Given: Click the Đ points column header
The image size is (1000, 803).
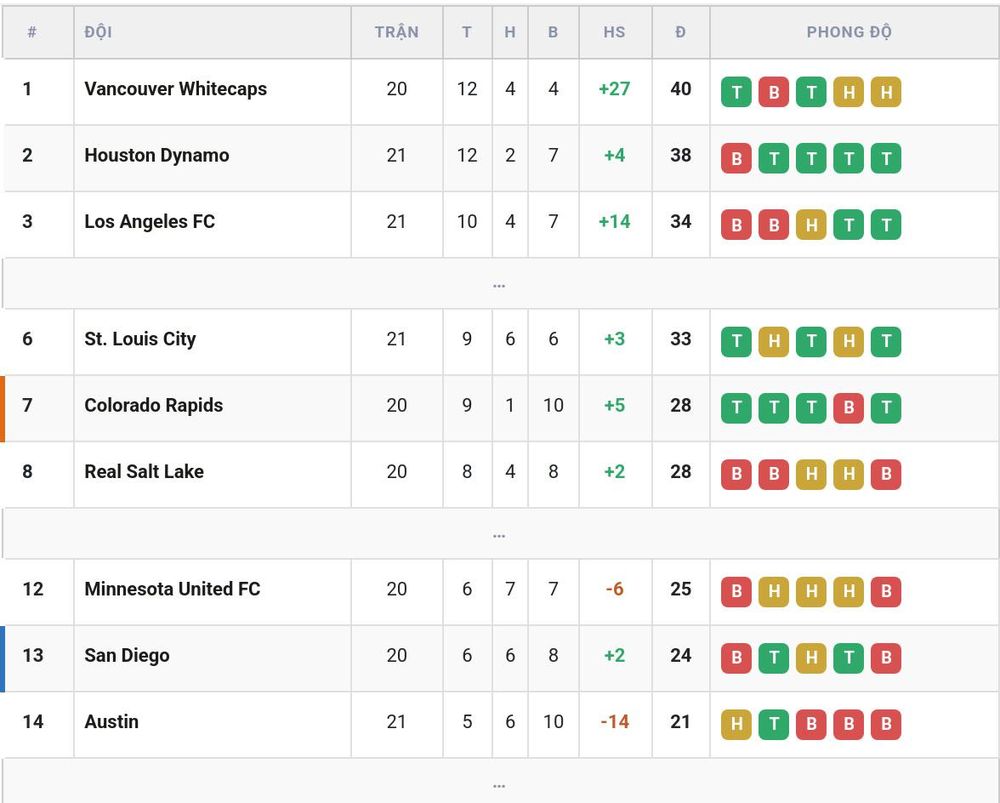Looking at the screenshot, I should tap(680, 32).
